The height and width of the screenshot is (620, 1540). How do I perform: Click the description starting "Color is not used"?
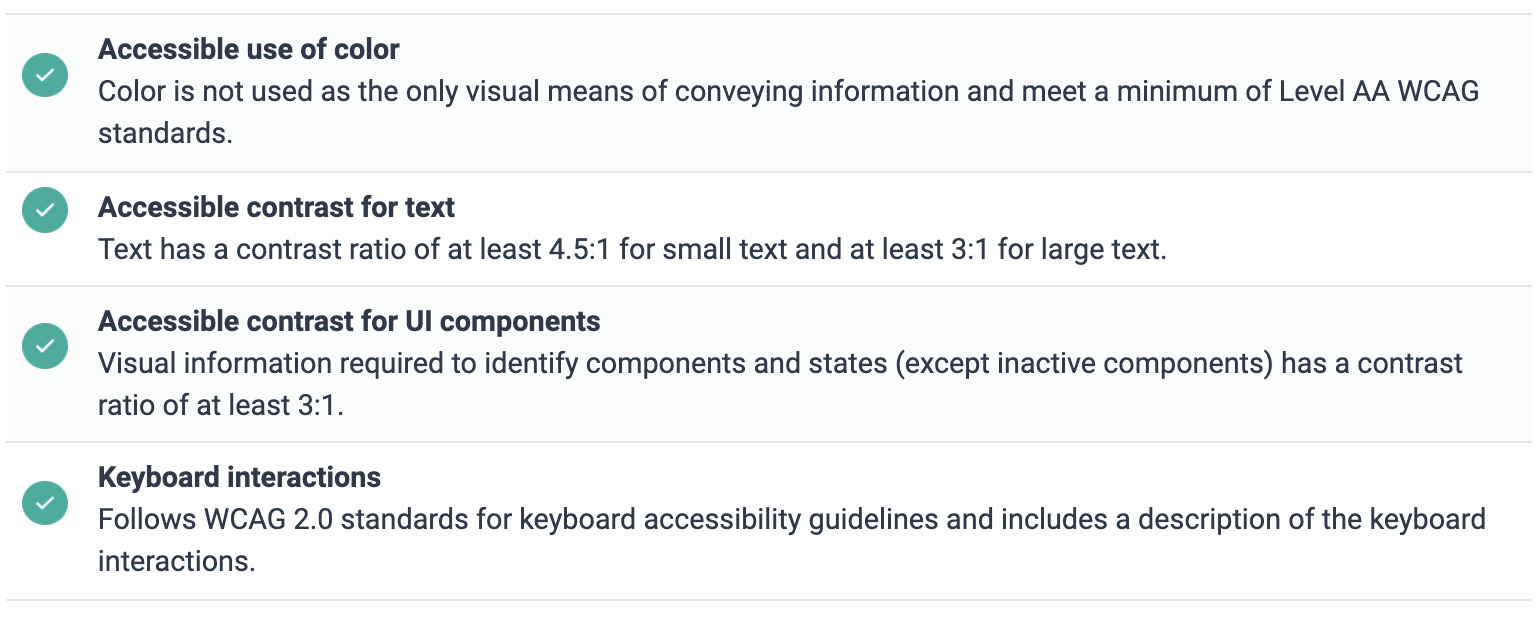[788, 91]
